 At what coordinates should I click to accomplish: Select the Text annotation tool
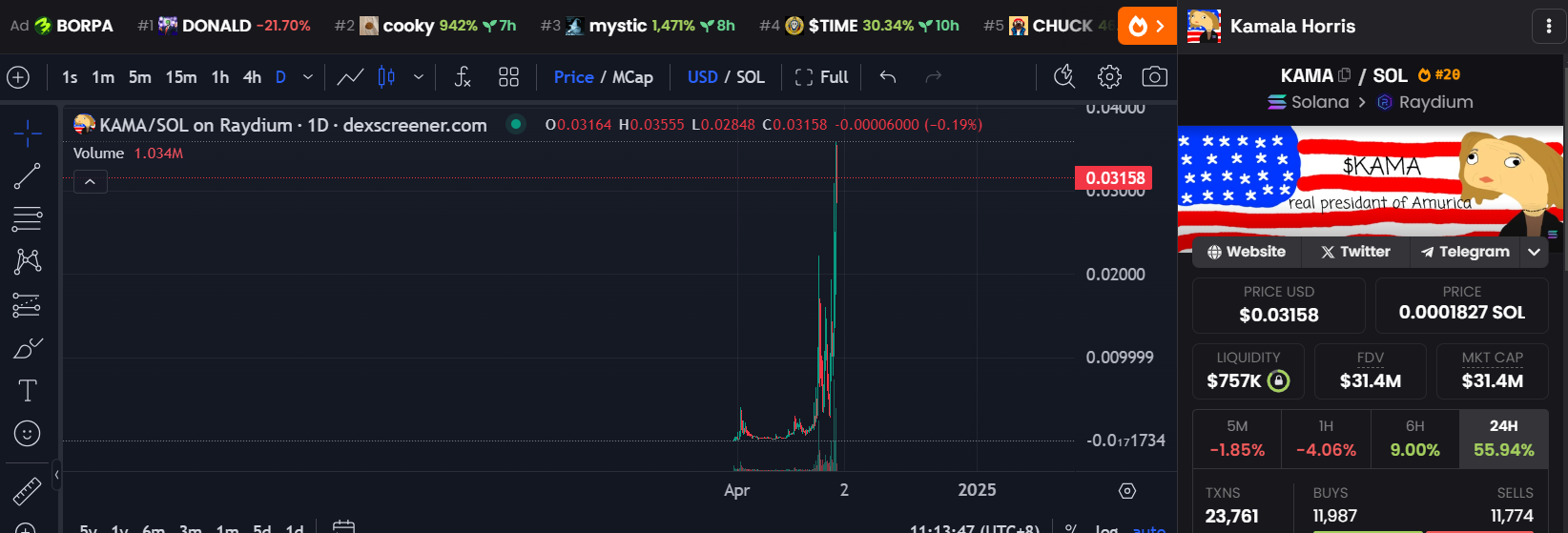click(27, 391)
